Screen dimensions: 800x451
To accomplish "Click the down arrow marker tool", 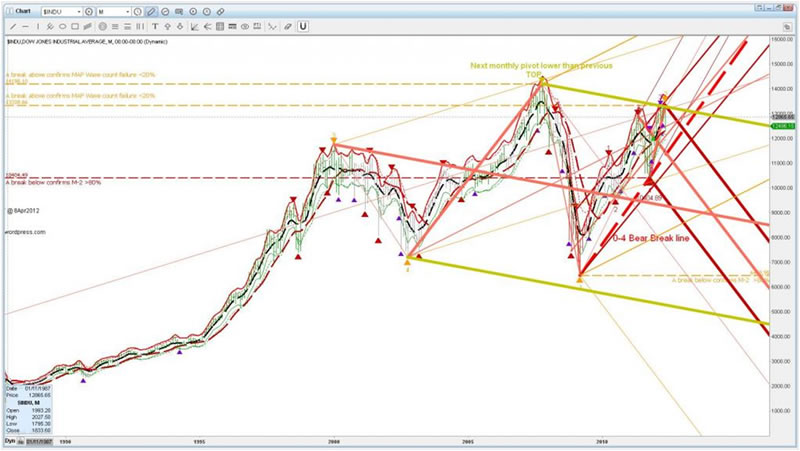I will pos(180,25).
